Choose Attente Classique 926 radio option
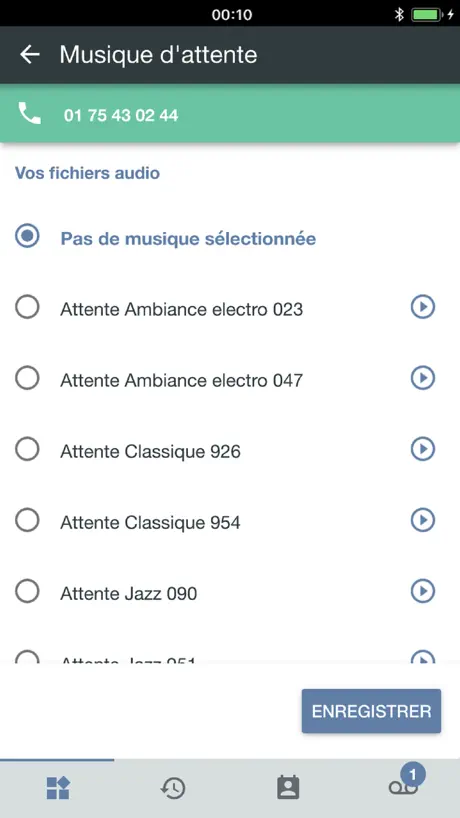The height and width of the screenshot is (818, 460). [27, 449]
